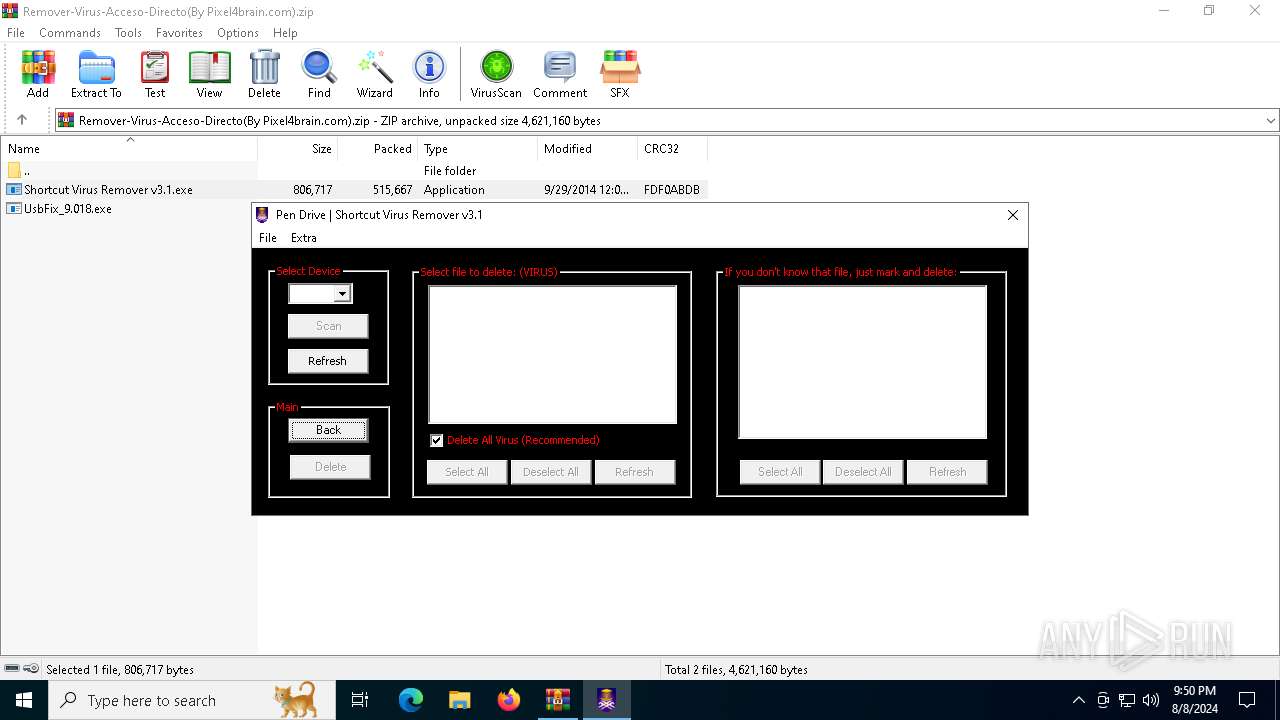This screenshot has height=720, width=1280.
Task: Sort by Size column header
Action: (x=298, y=149)
